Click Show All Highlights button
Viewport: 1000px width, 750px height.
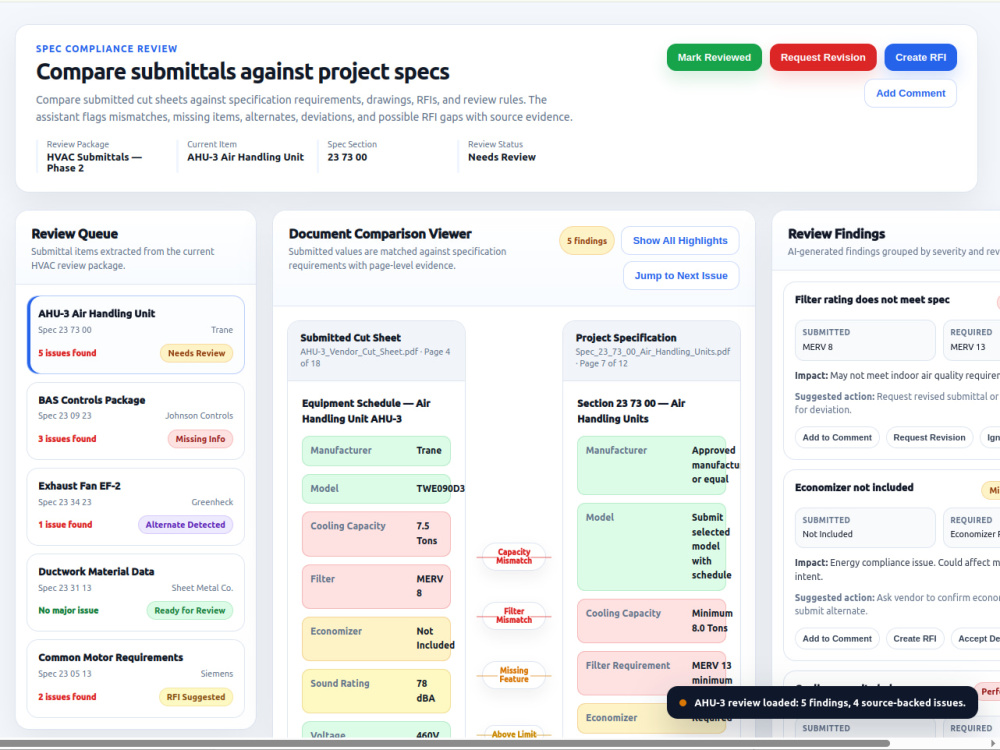pyautogui.click(x=680, y=240)
